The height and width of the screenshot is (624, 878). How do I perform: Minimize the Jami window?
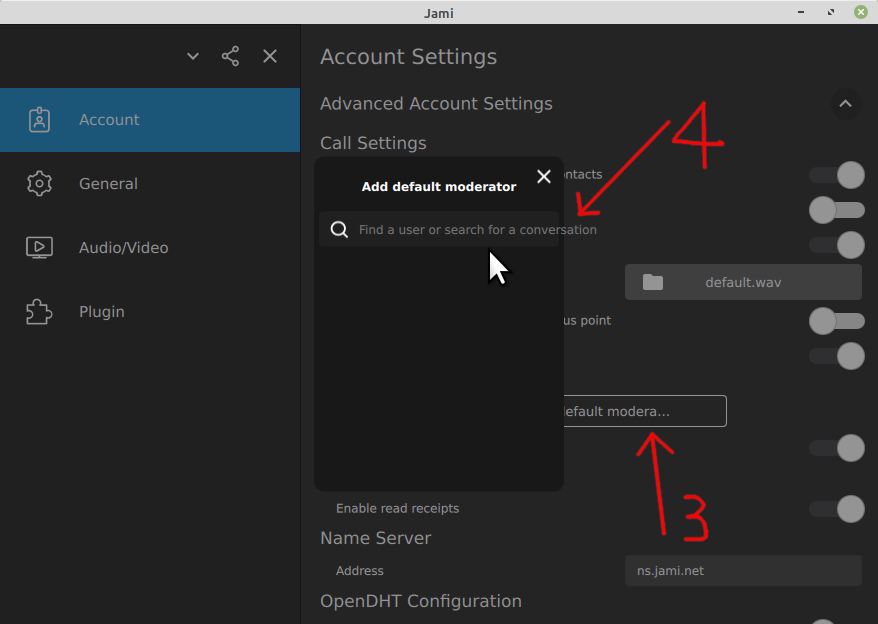[x=801, y=12]
